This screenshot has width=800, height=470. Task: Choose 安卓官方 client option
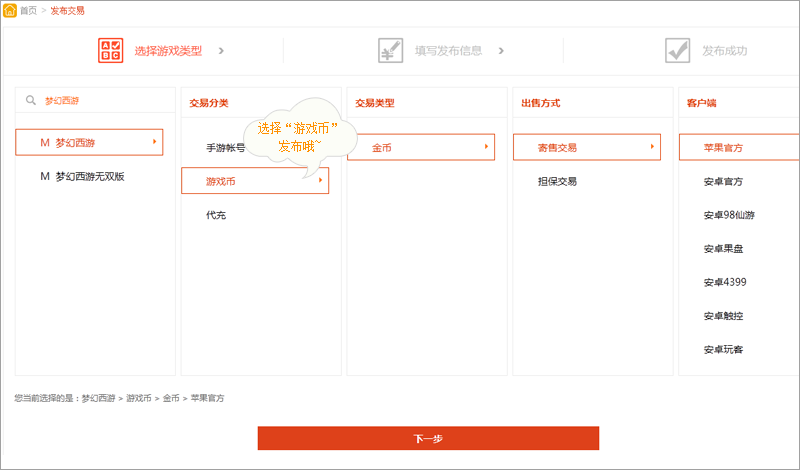click(x=723, y=181)
